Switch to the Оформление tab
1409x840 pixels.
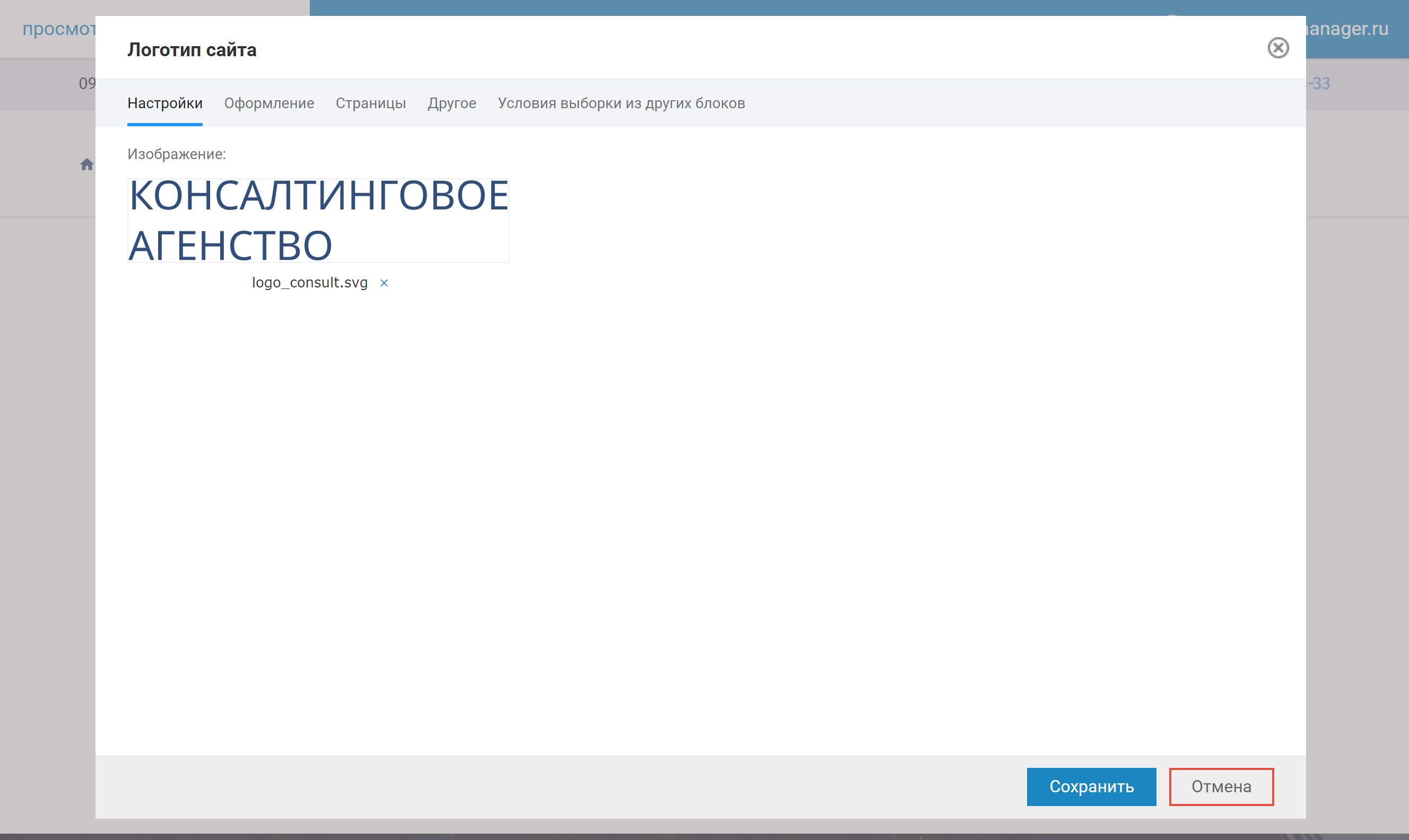coord(269,103)
